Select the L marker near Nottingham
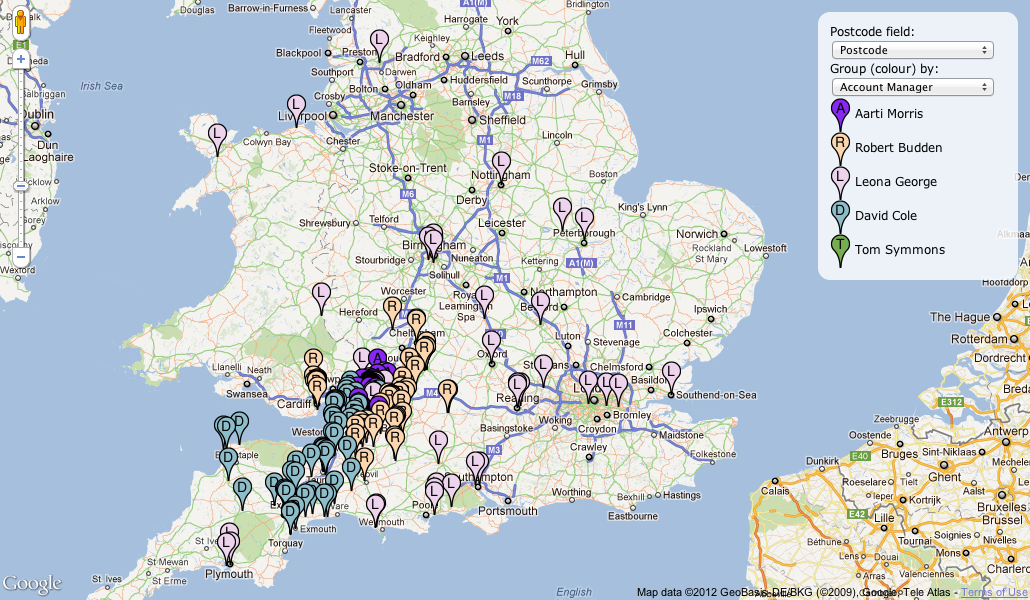The height and width of the screenshot is (600, 1030). coord(501,164)
